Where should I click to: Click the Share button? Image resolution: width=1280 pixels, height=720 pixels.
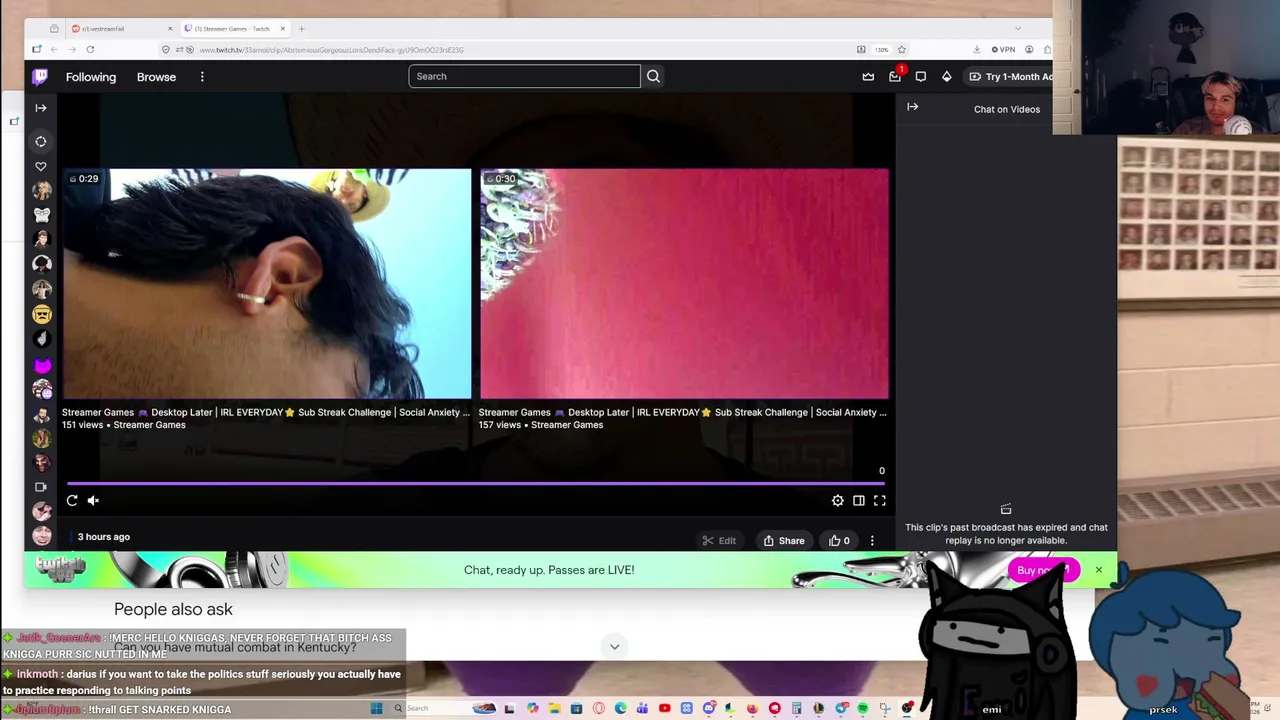(784, 541)
